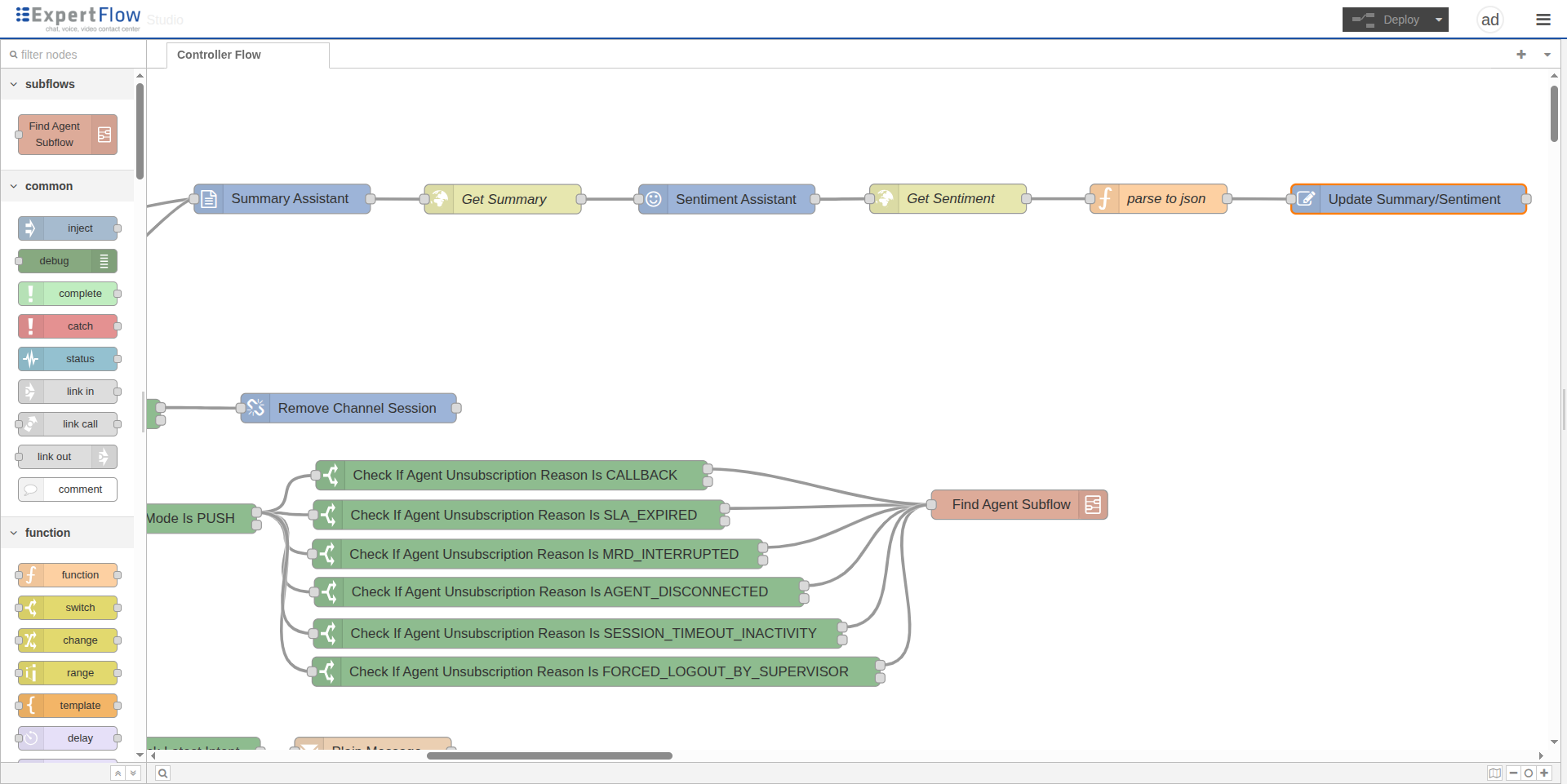Select the range node in palette
Viewport: 1567px width, 784px height.
[x=68, y=673]
